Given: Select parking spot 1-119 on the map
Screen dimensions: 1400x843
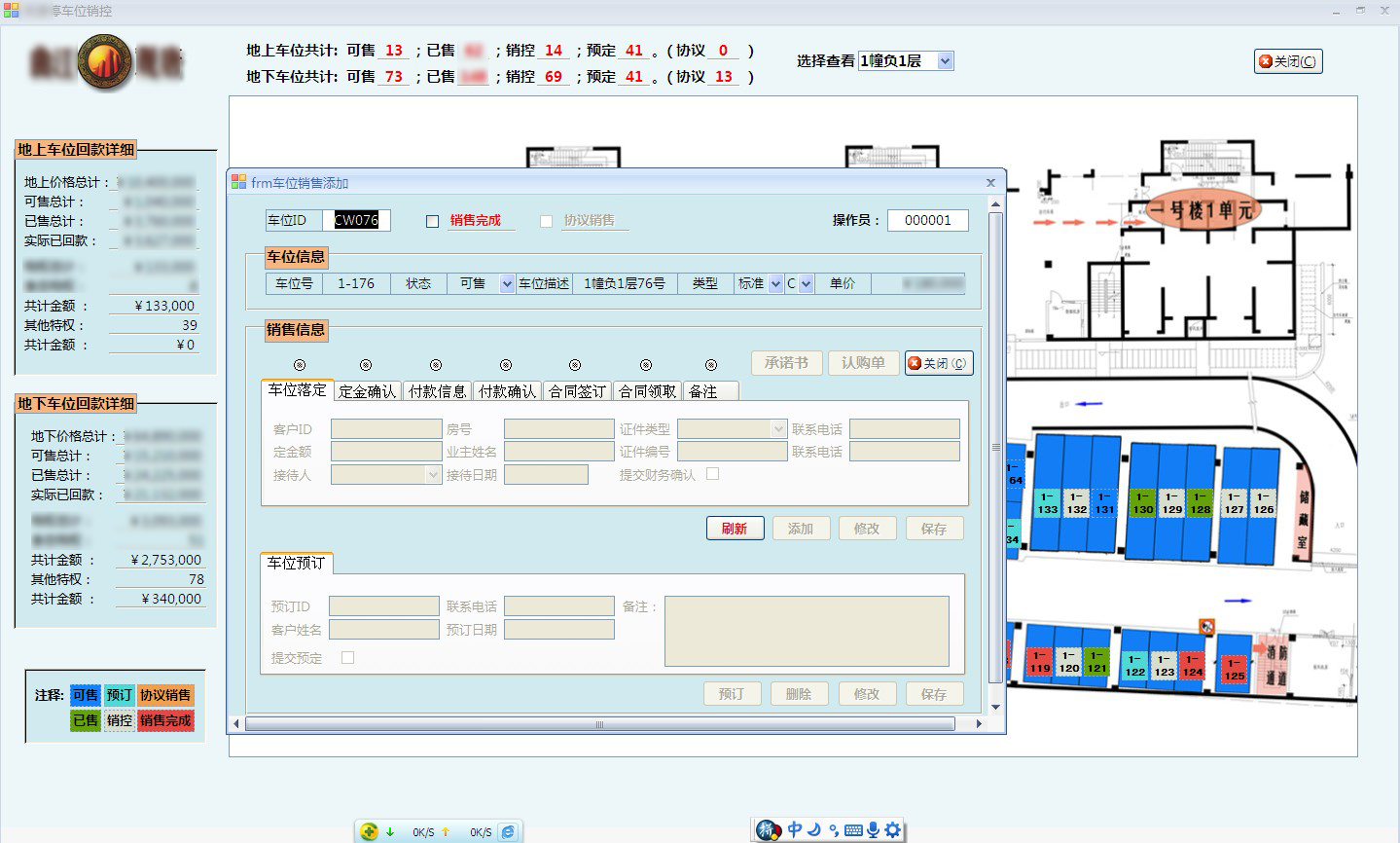Looking at the screenshot, I should point(1039,662).
